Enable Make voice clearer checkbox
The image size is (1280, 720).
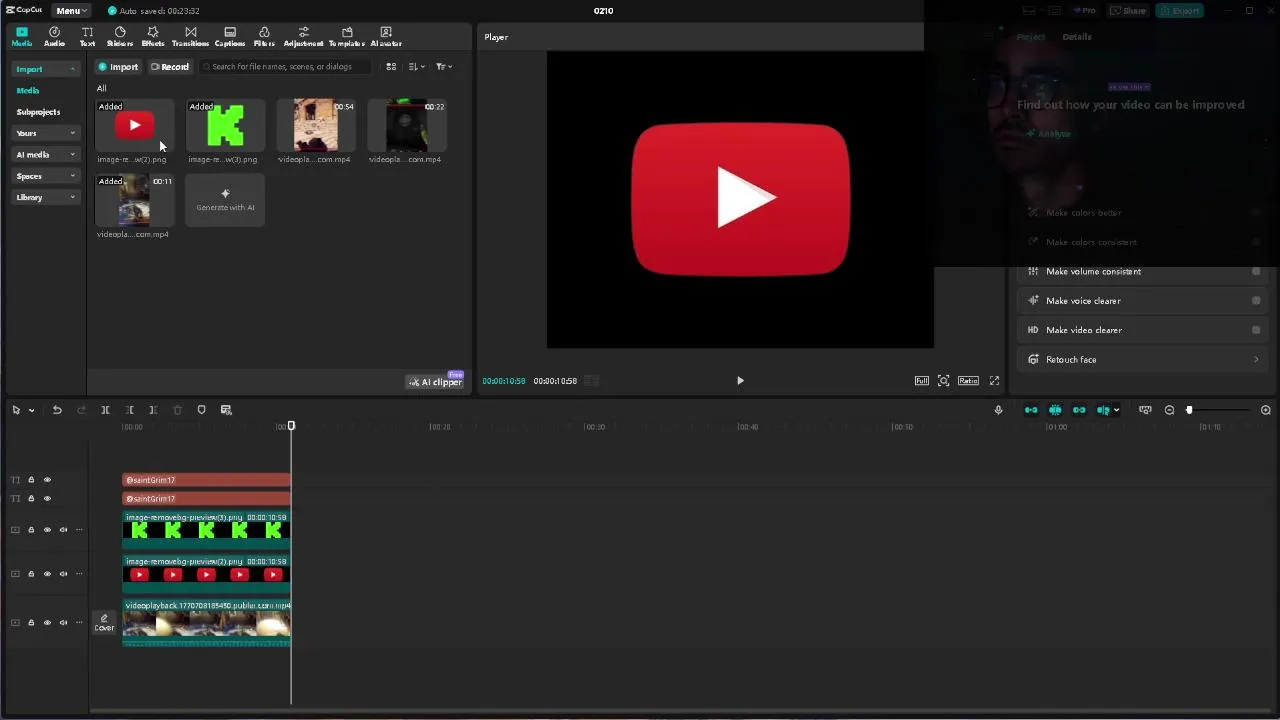1256,300
